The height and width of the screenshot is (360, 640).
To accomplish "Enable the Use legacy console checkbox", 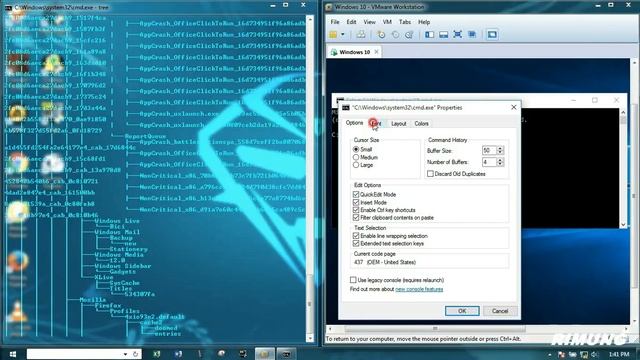I will 353,280.
